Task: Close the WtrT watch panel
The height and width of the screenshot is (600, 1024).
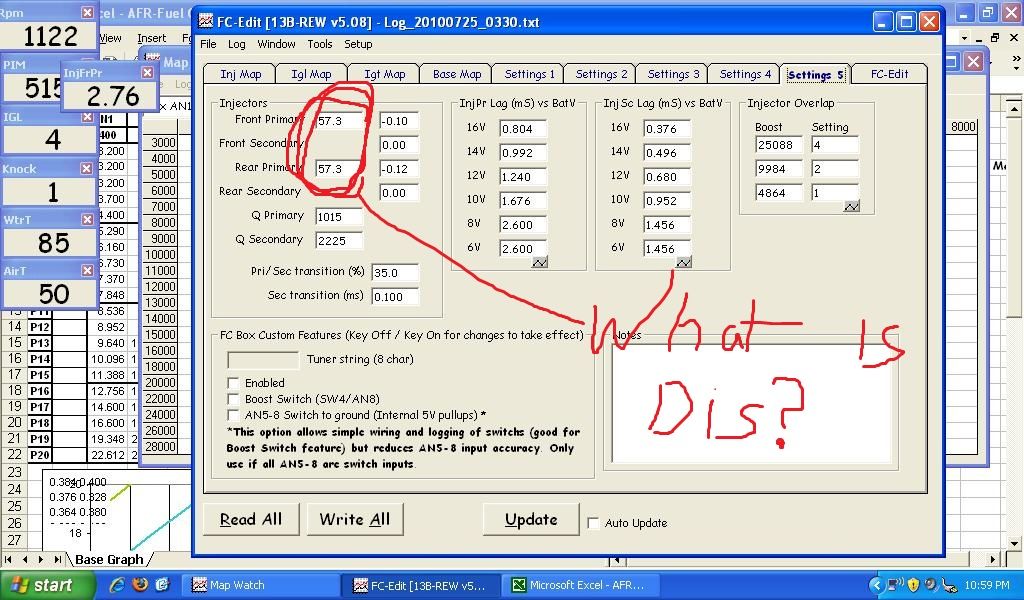Action: [x=88, y=219]
